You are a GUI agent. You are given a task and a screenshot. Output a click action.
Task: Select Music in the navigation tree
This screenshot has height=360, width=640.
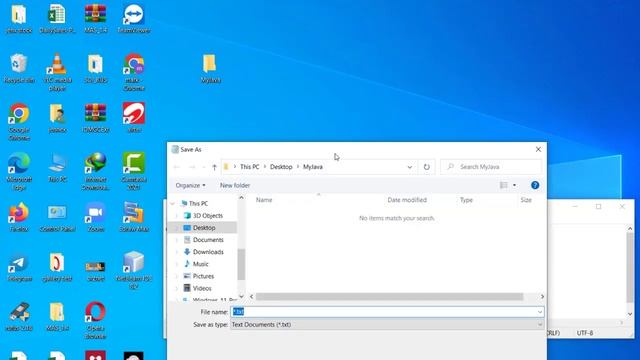200,264
